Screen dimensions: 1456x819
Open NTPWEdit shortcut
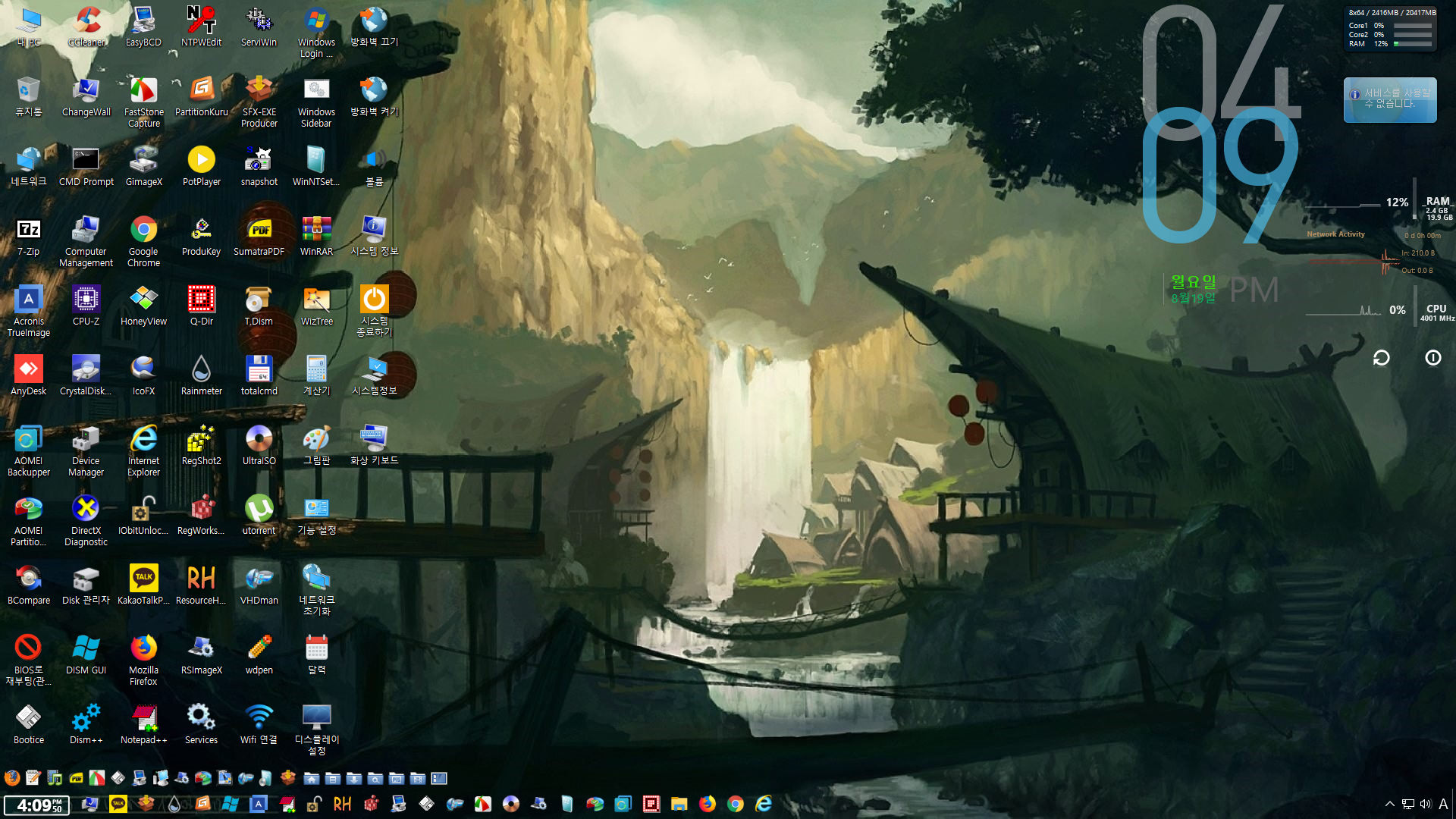tap(201, 27)
